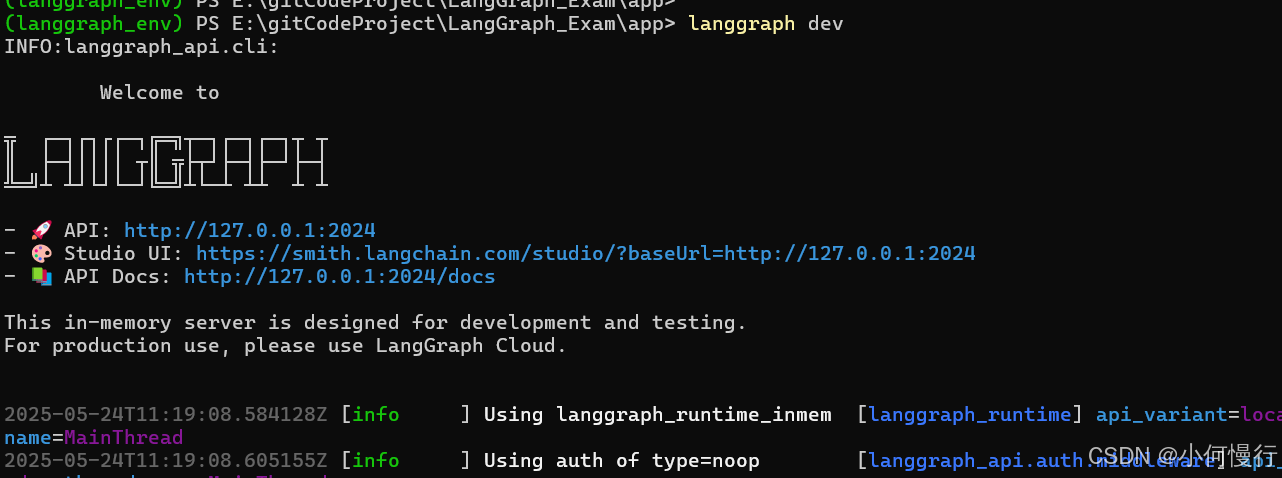Screen dimensions: 1282x478
Task: Click the "INFO:langgraph_api.cli:" line
Action: pos(142,46)
